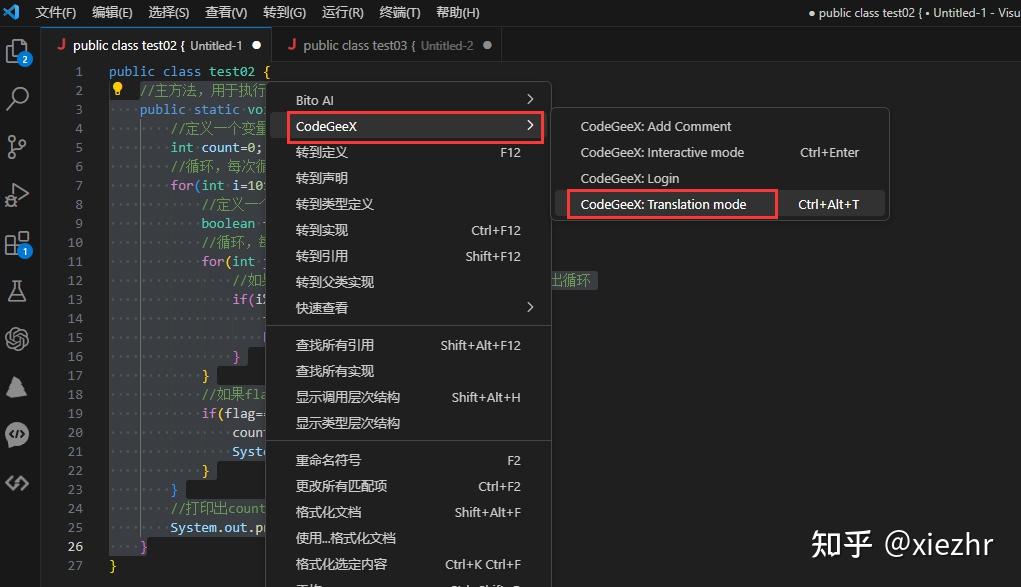Close the test02 Untitled-1 tab via its unsaved dot
The width and height of the screenshot is (1021, 587).
(257, 45)
